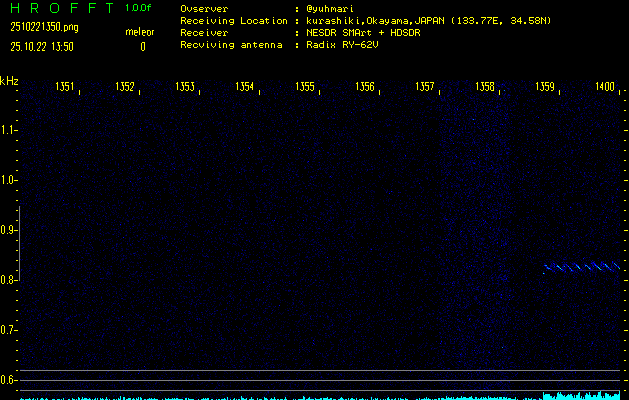Select the observer name @yuhmari
The height and width of the screenshot is (400, 629).
[330, 9]
